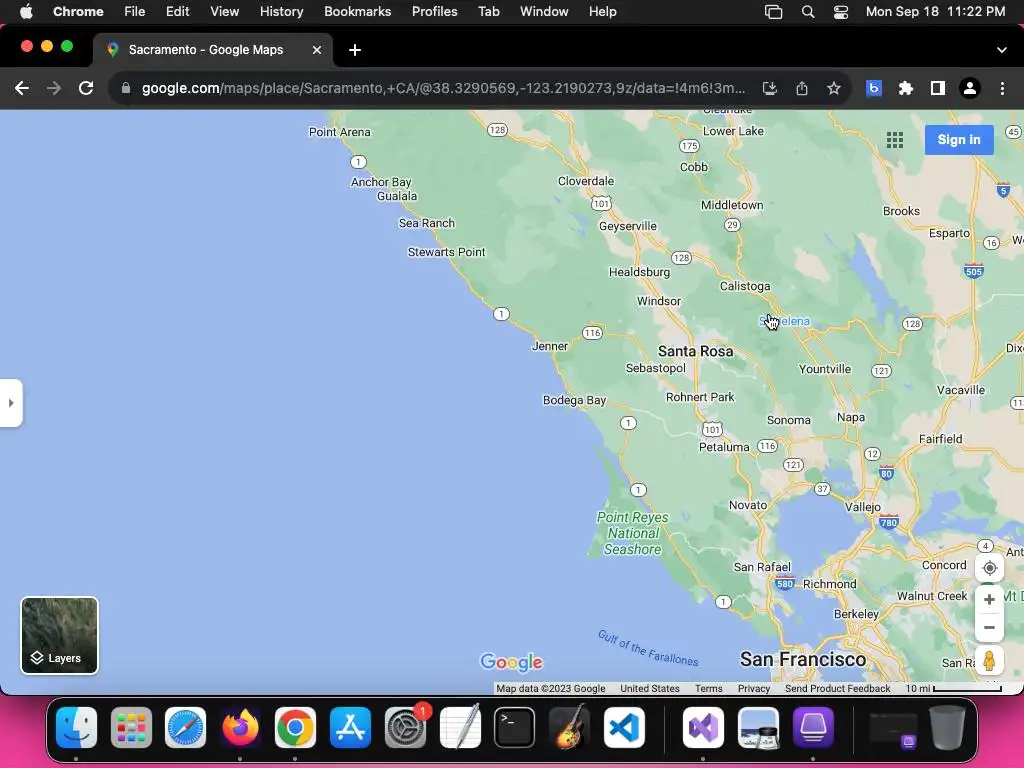Click the Calistoga town label
The width and height of the screenshot is (1024, 768).
point(745,286)
